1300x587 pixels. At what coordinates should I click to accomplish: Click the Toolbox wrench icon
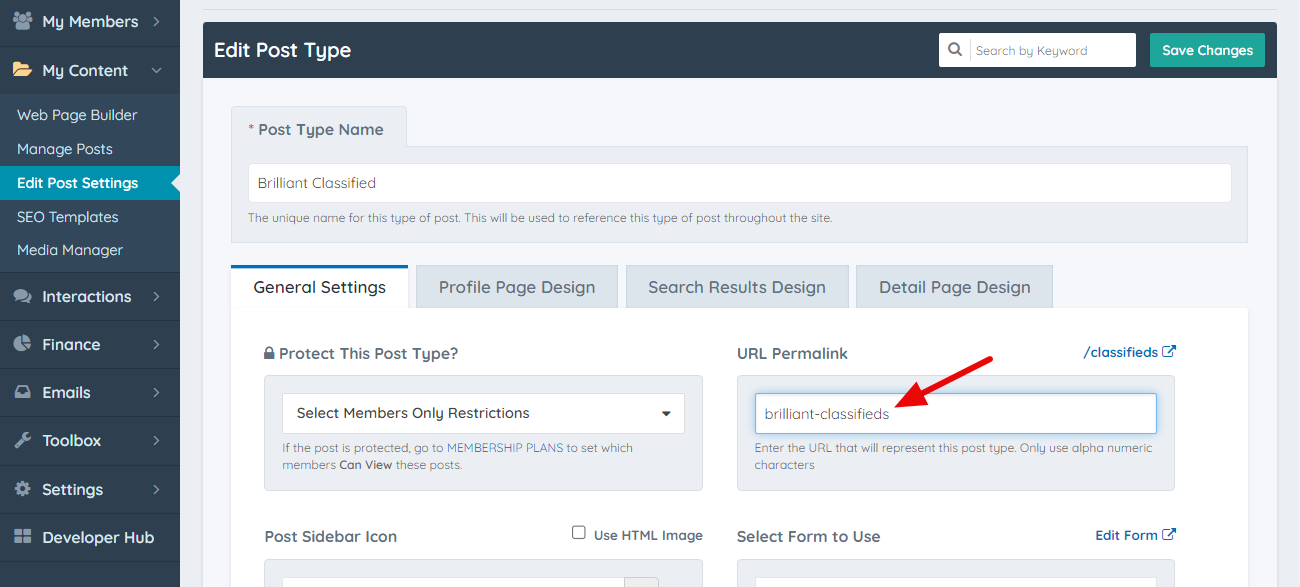coord(22,440)
